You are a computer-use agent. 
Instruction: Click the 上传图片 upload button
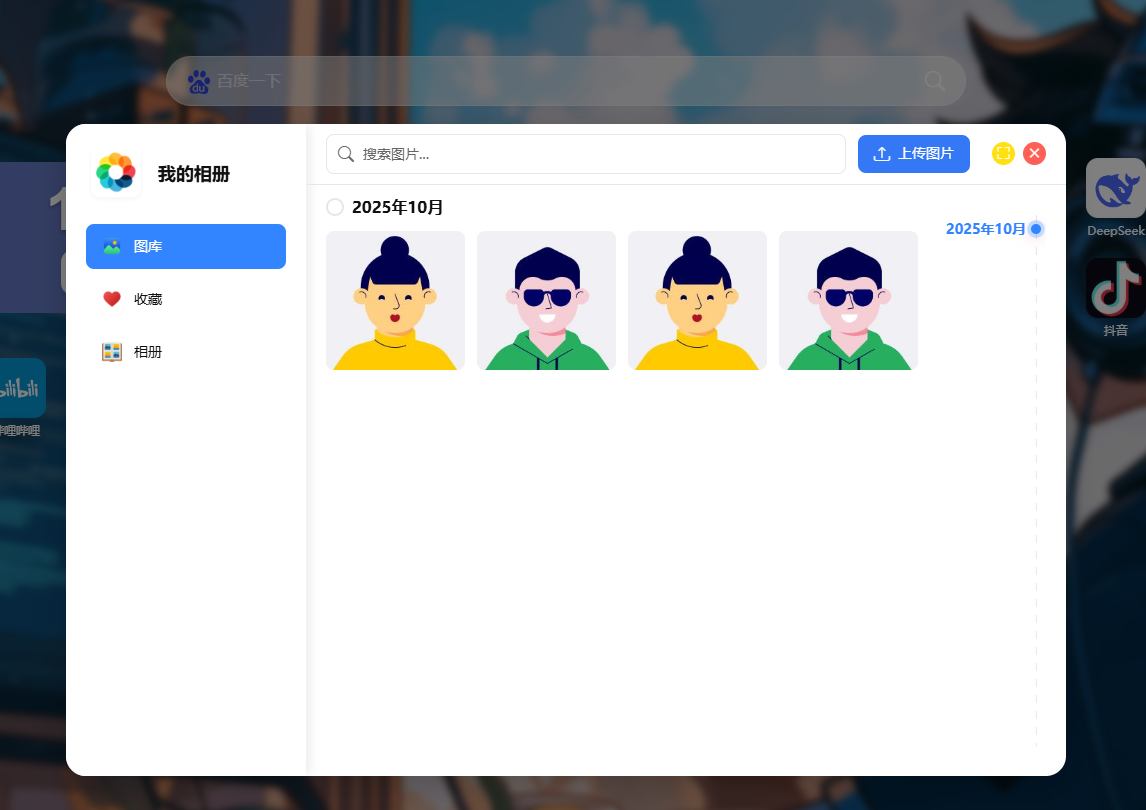914,154
